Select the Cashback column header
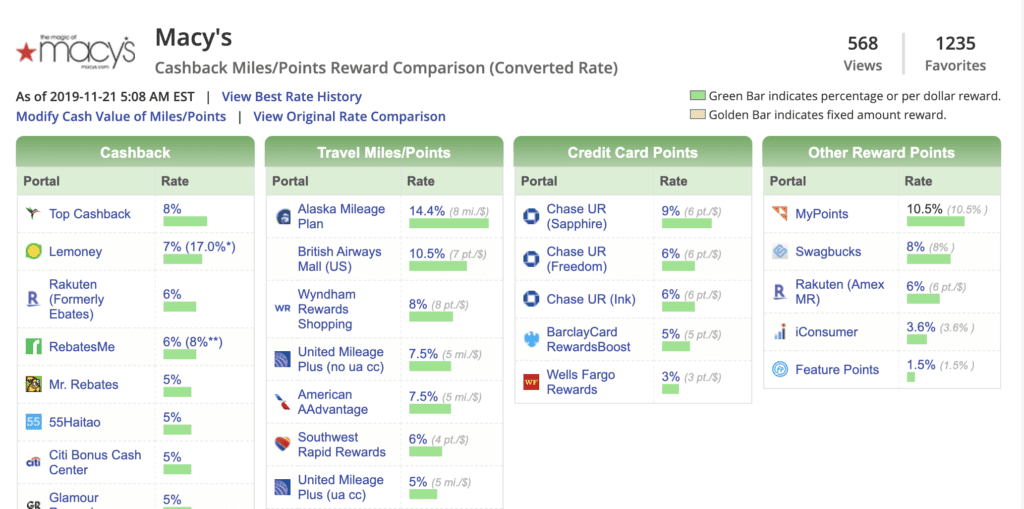The image size is (1024, 509). pos(135,153)
